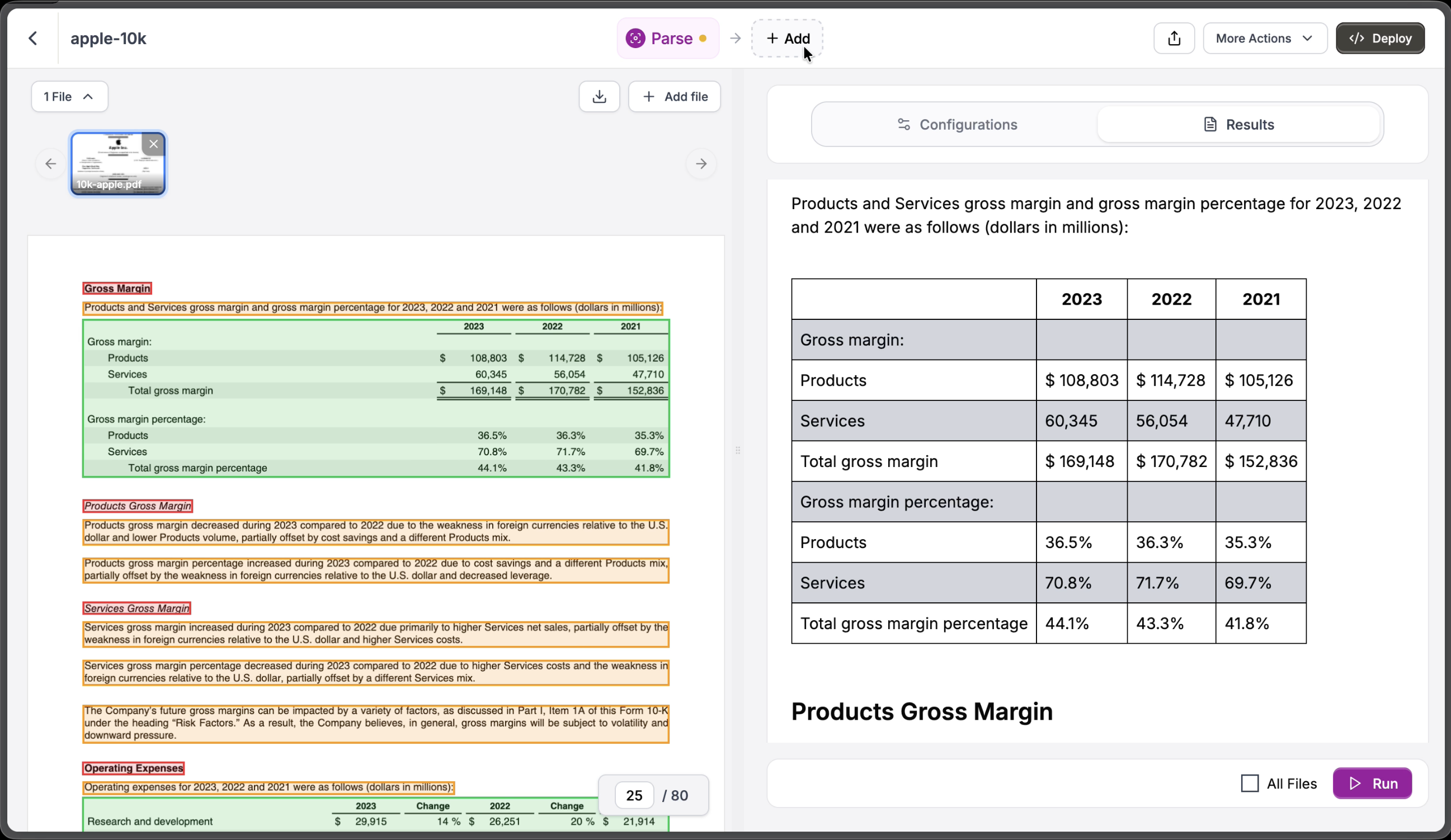Click the play icon on Run button
1451x840 pixels.
click(x=1354, y=784)
